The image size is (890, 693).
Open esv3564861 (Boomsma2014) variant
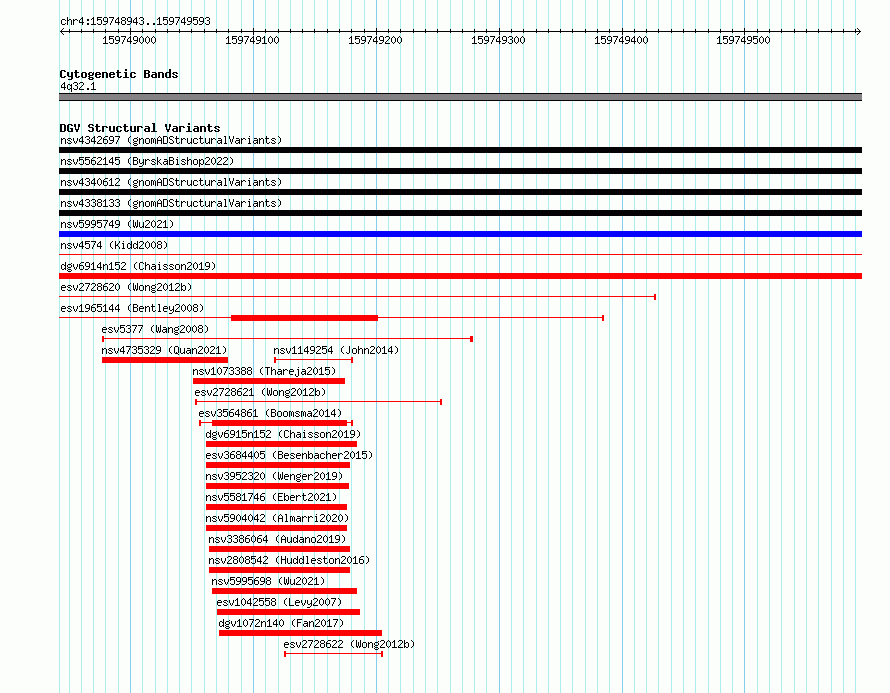[270, 413]
